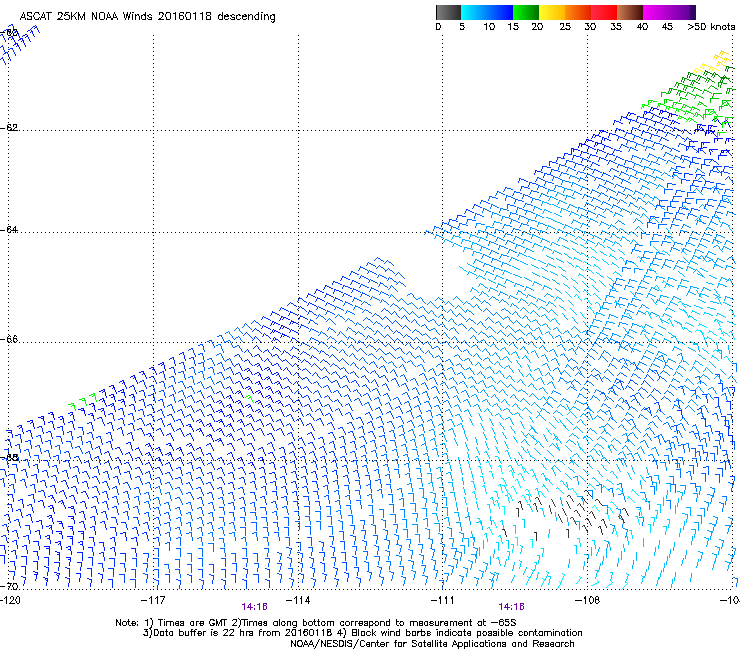Click the lone green wind barb near -115 longitude
This screenshot has height=650, width=740.
[x=249, y=399]
